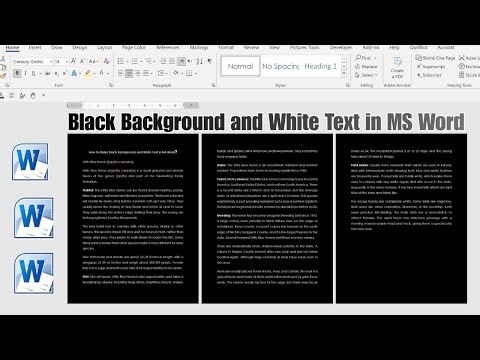Screen dimensions: 480x360
Task: Click Increase Indent icon
Action: click(x=172, y=61)
